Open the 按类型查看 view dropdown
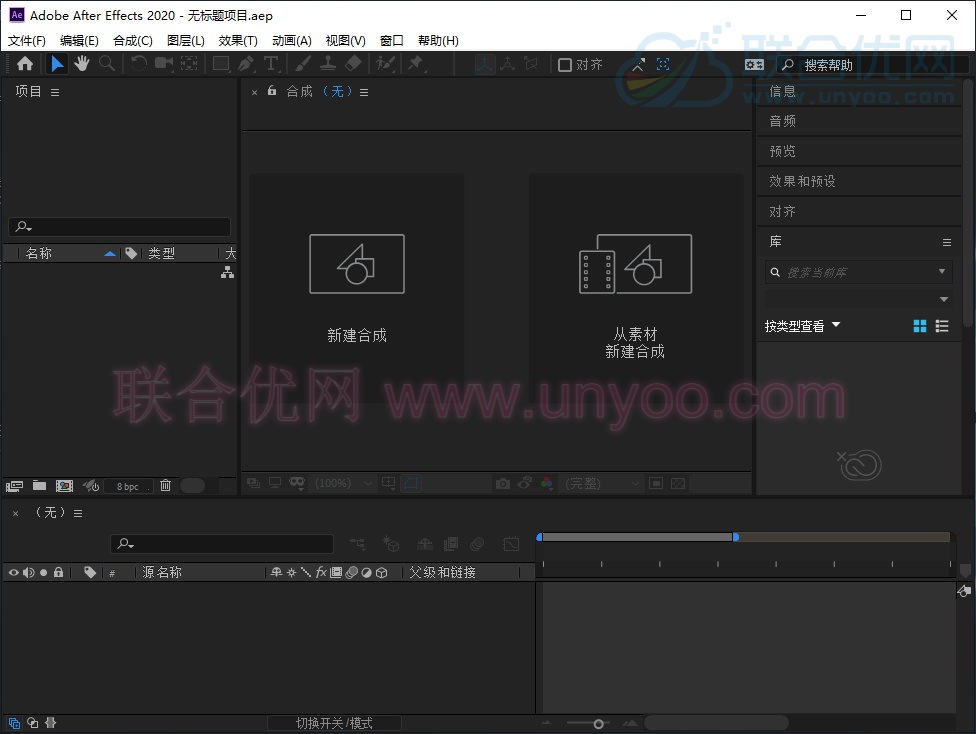Image resolution: width=976 pixels, height=734 pixels. (802, 326)
